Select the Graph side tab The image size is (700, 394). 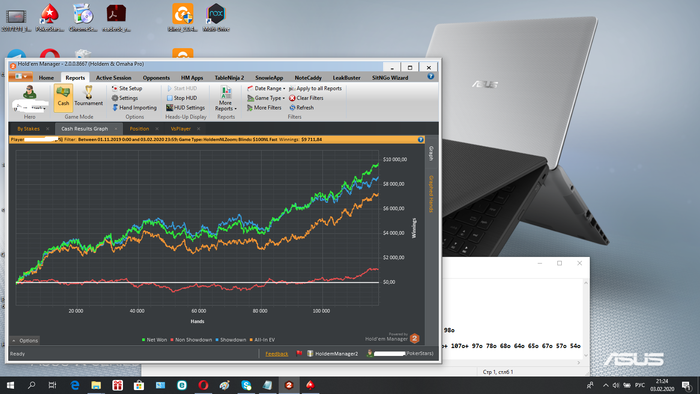click(x=431, y=153)
